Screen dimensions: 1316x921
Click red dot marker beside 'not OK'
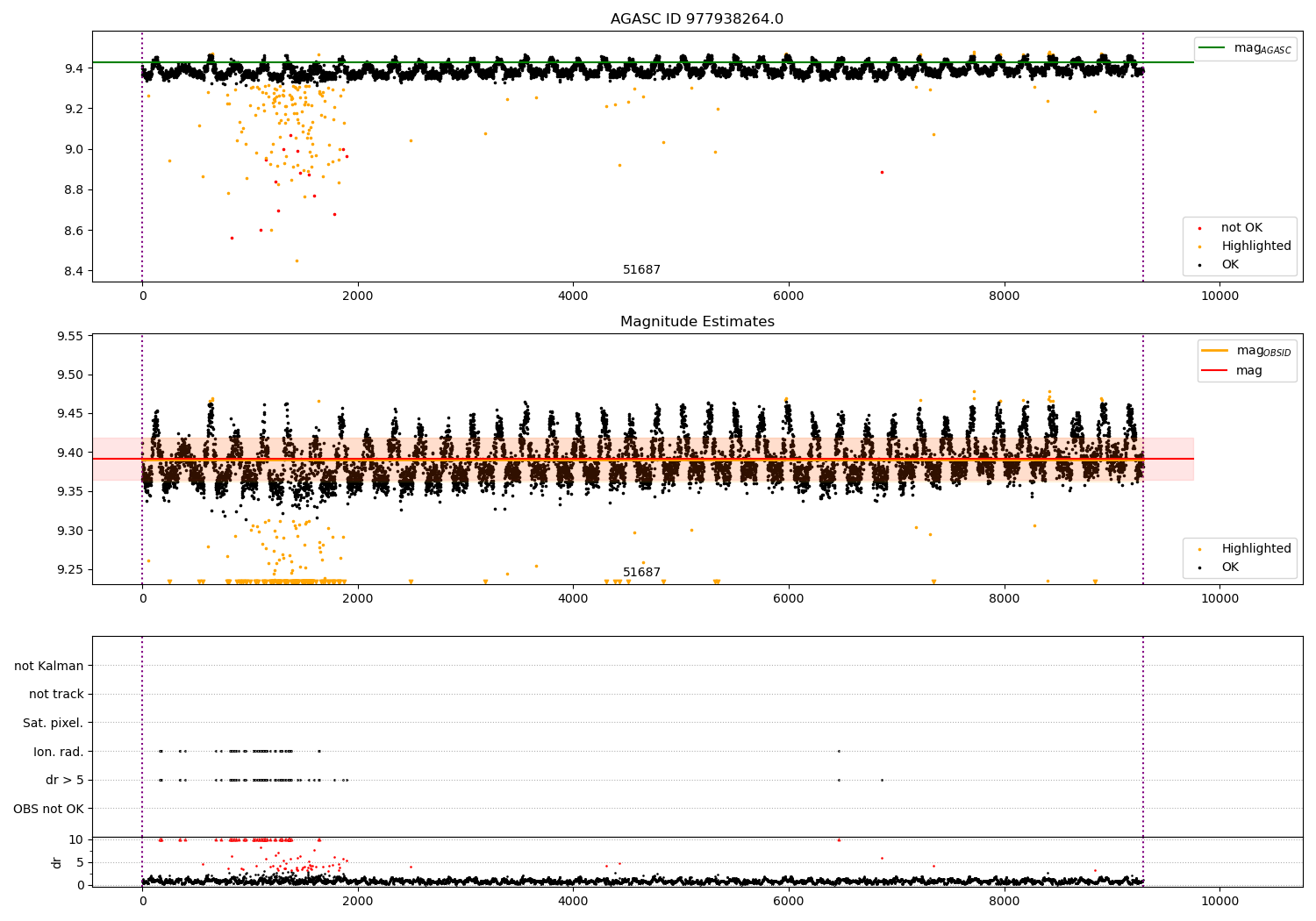point(1199,228)
